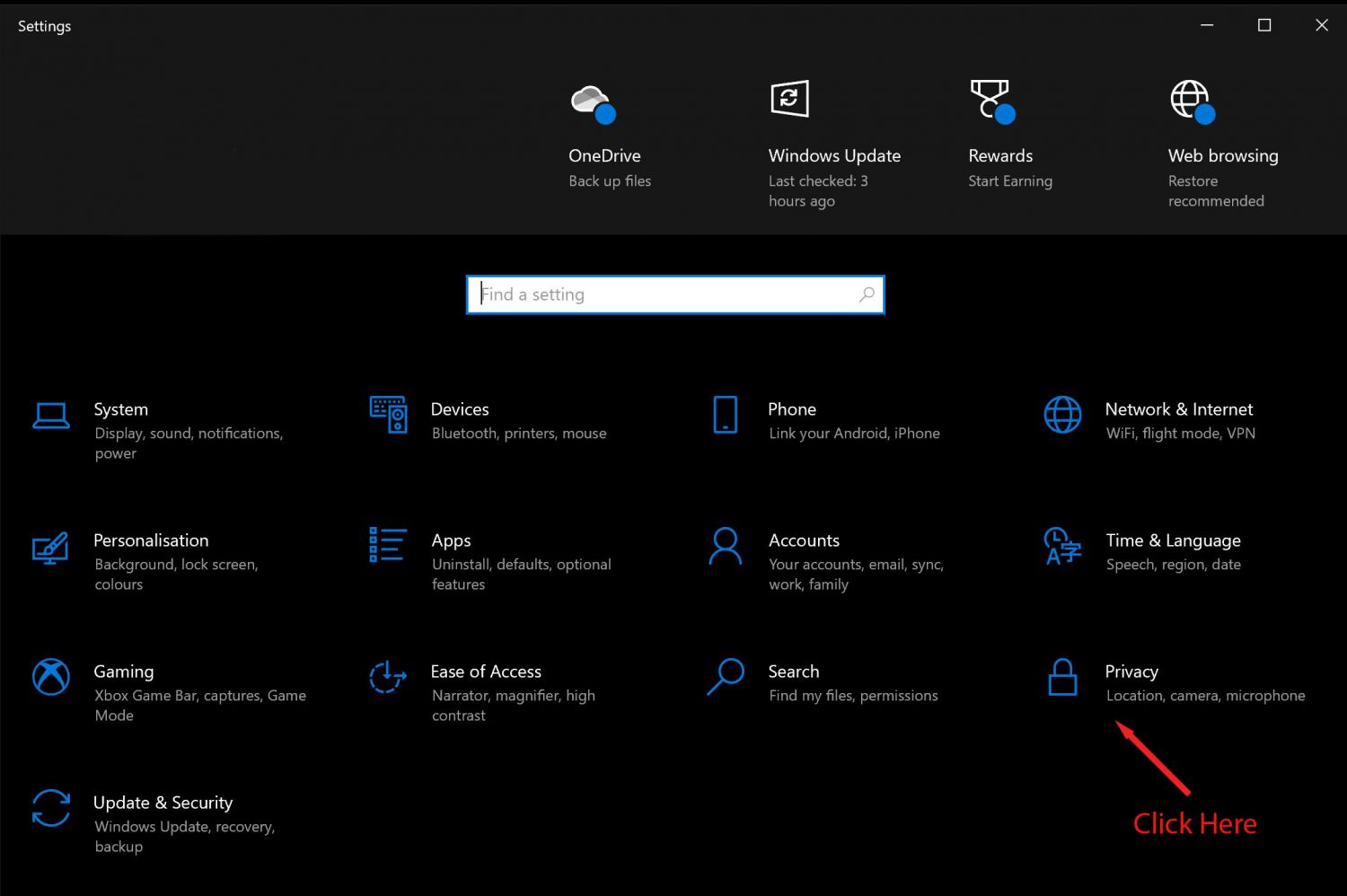Select the Gaming Xbox icon
Screen dimensions: 1347x896
coord(51,677)
